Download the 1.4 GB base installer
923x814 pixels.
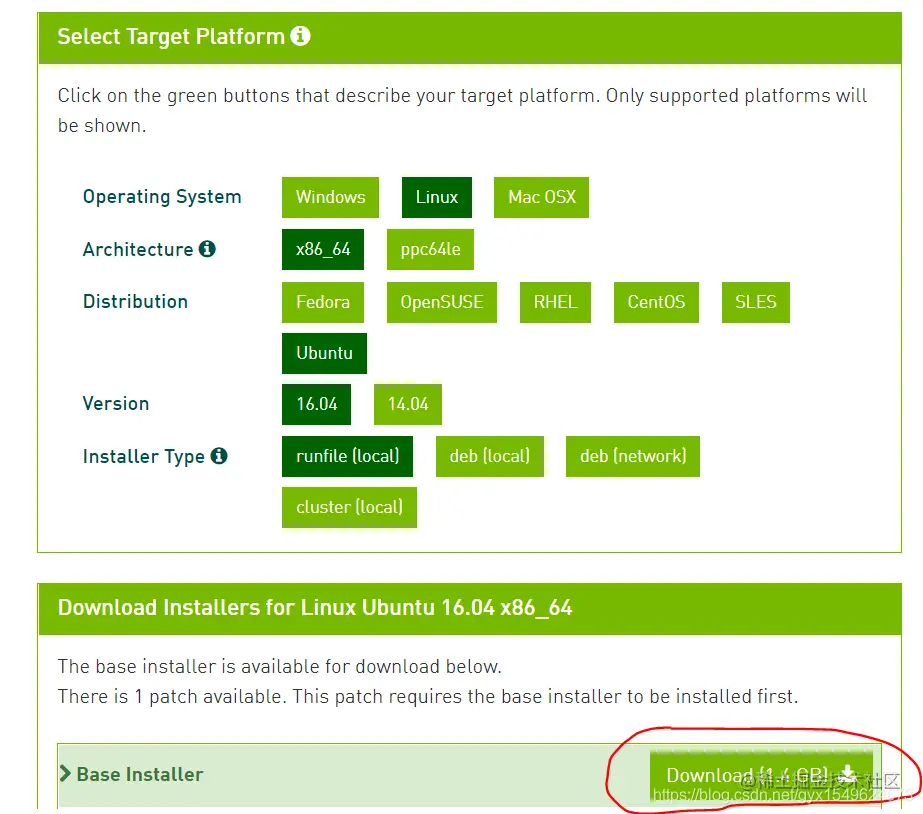pyautogui.click(x=762, y=776)
